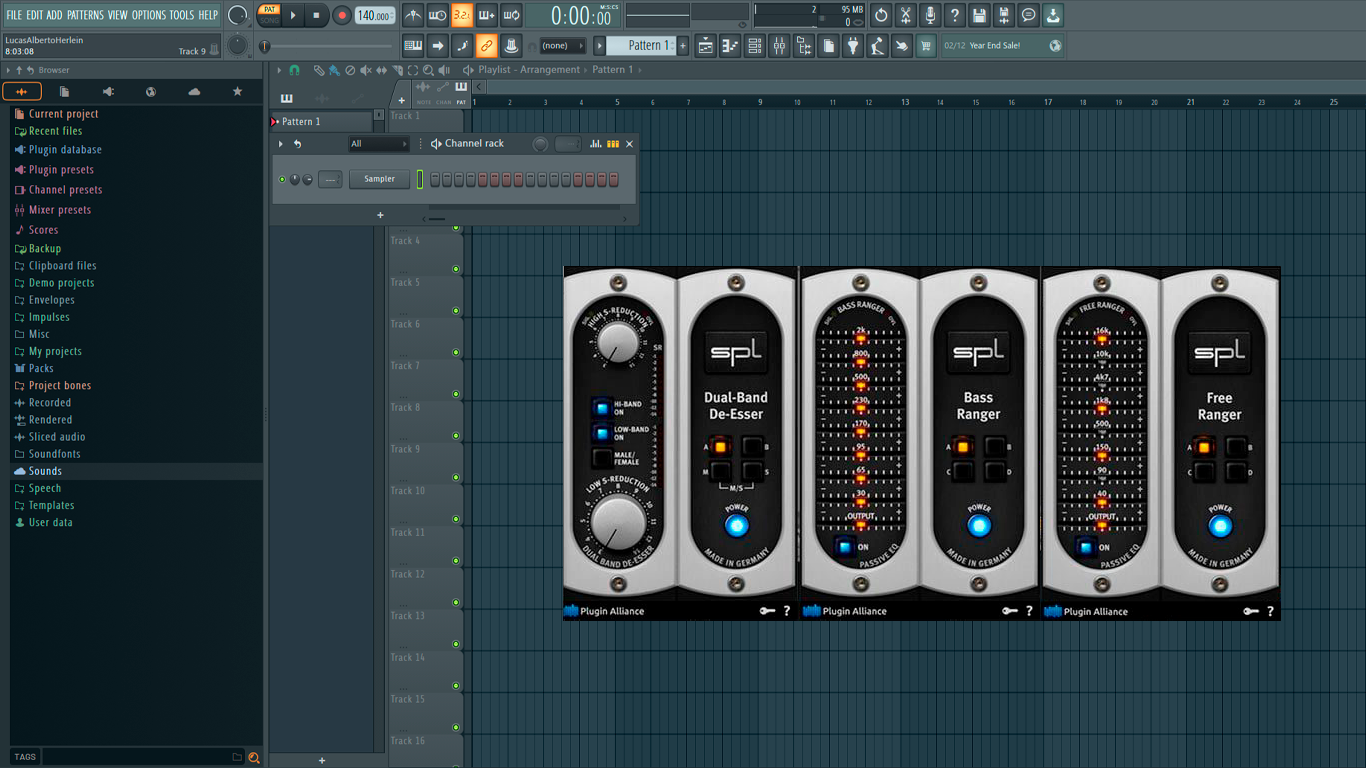
Task: Toggle the playlist snap magnet icon
Action: pos(294,70)
